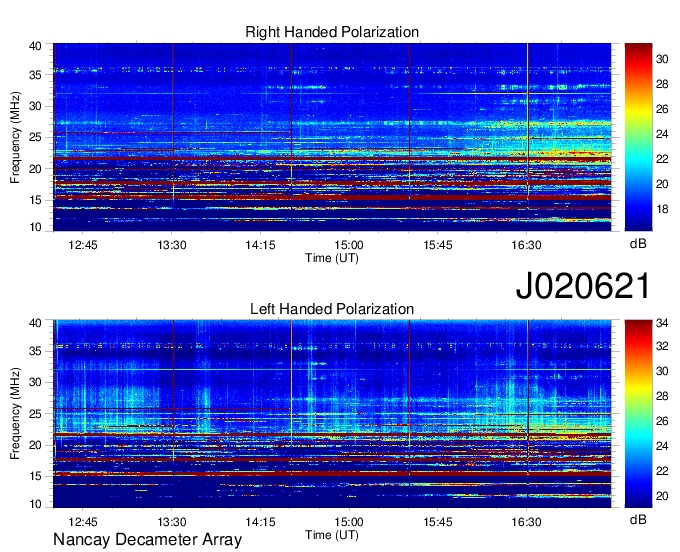The width and height of the screenshot is (680, 552).
Task: Click "Time (UT)" label under the Left Handed plot
Action: 332,535
